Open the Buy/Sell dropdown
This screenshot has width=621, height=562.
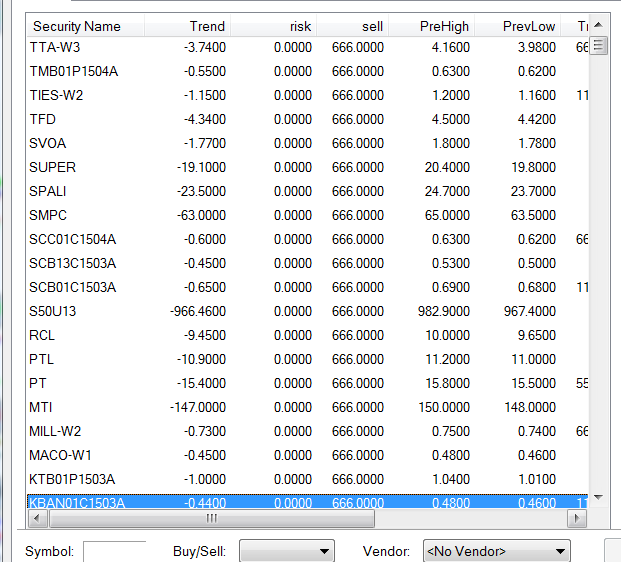coord(287,551)
